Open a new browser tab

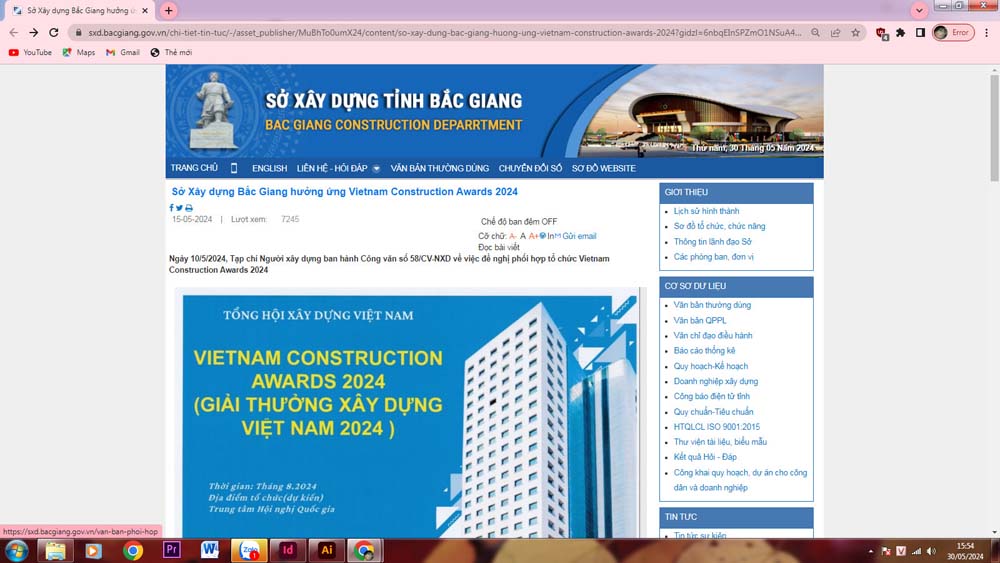(168, 10)
